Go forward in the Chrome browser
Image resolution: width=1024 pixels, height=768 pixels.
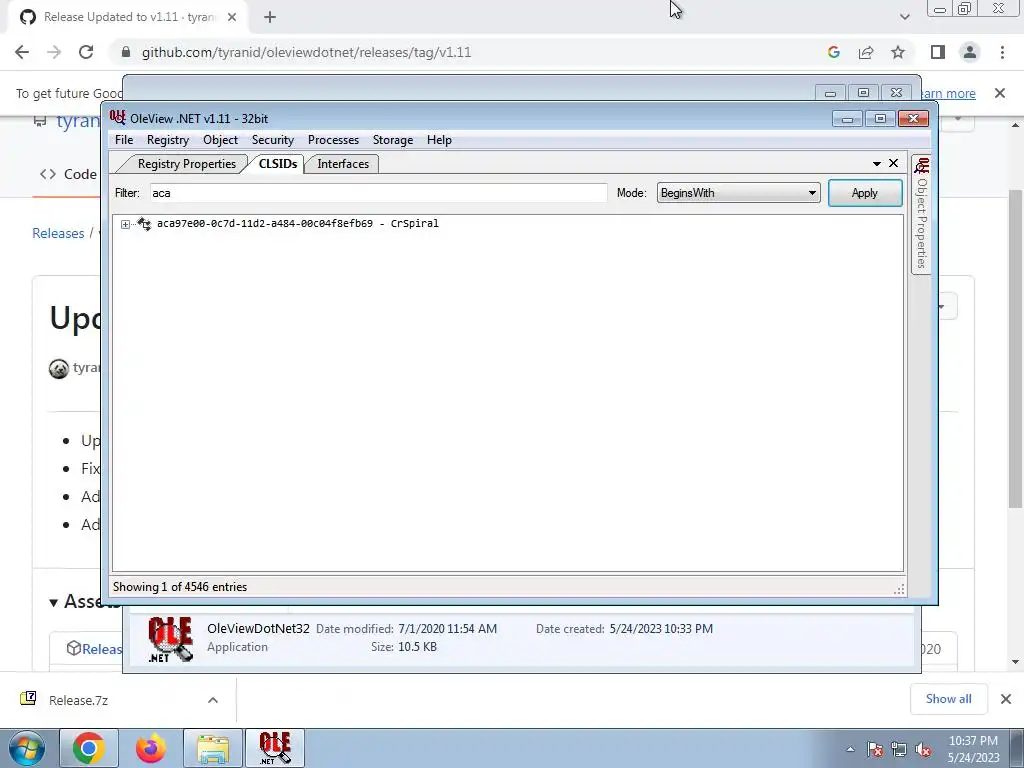pos(54,52)
